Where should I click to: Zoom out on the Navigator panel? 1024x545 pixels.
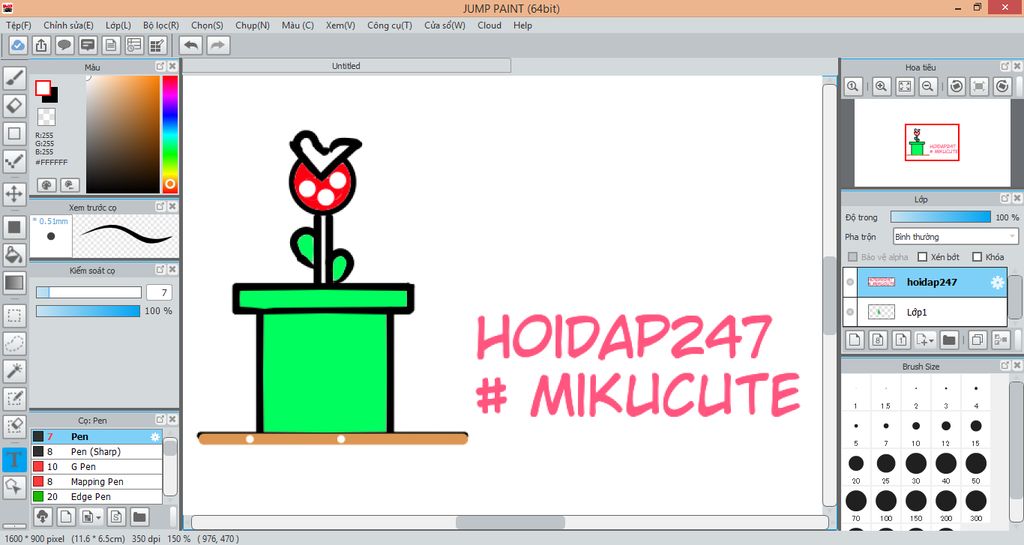click(927, 86)
